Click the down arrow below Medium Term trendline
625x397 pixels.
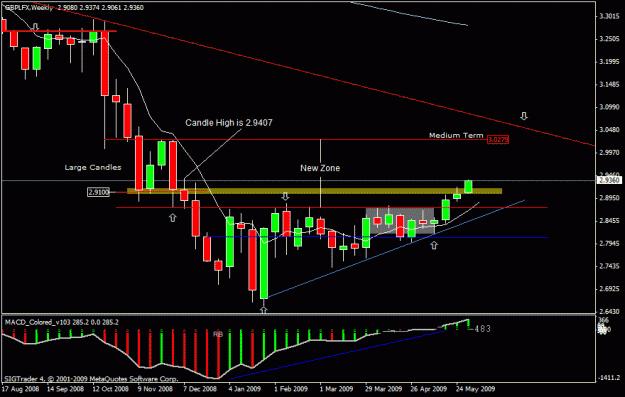tap(524, 116)
